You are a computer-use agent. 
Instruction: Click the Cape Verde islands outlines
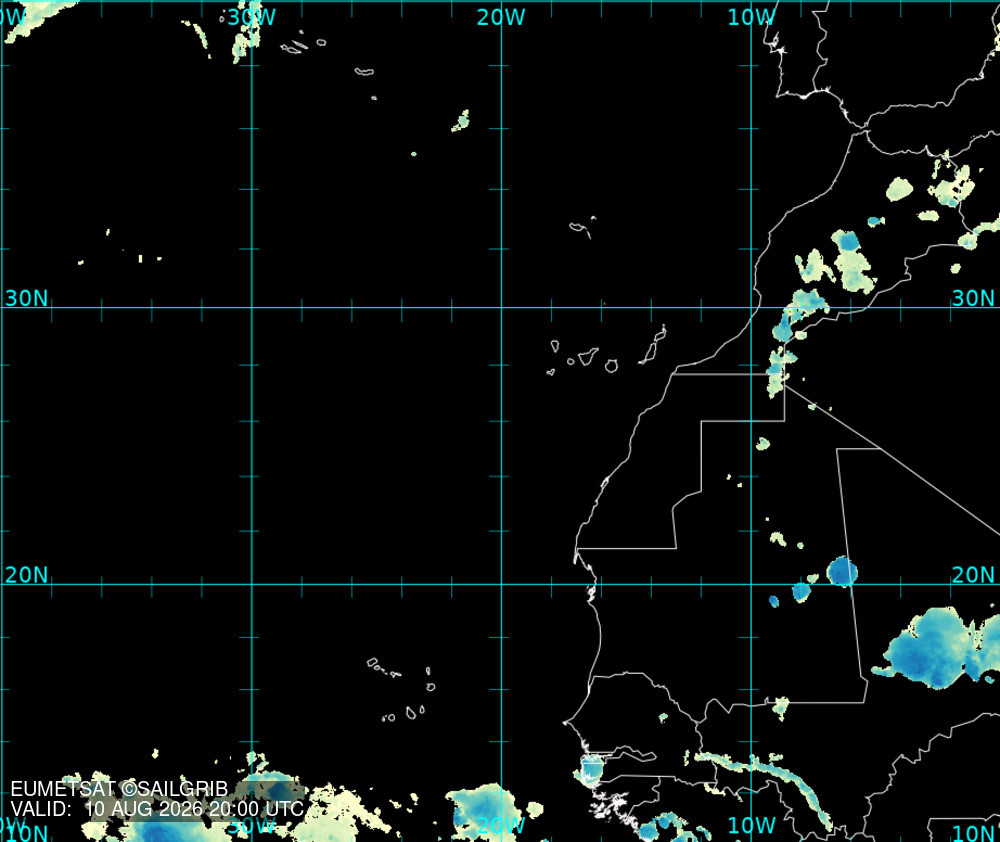coord(401,690)
